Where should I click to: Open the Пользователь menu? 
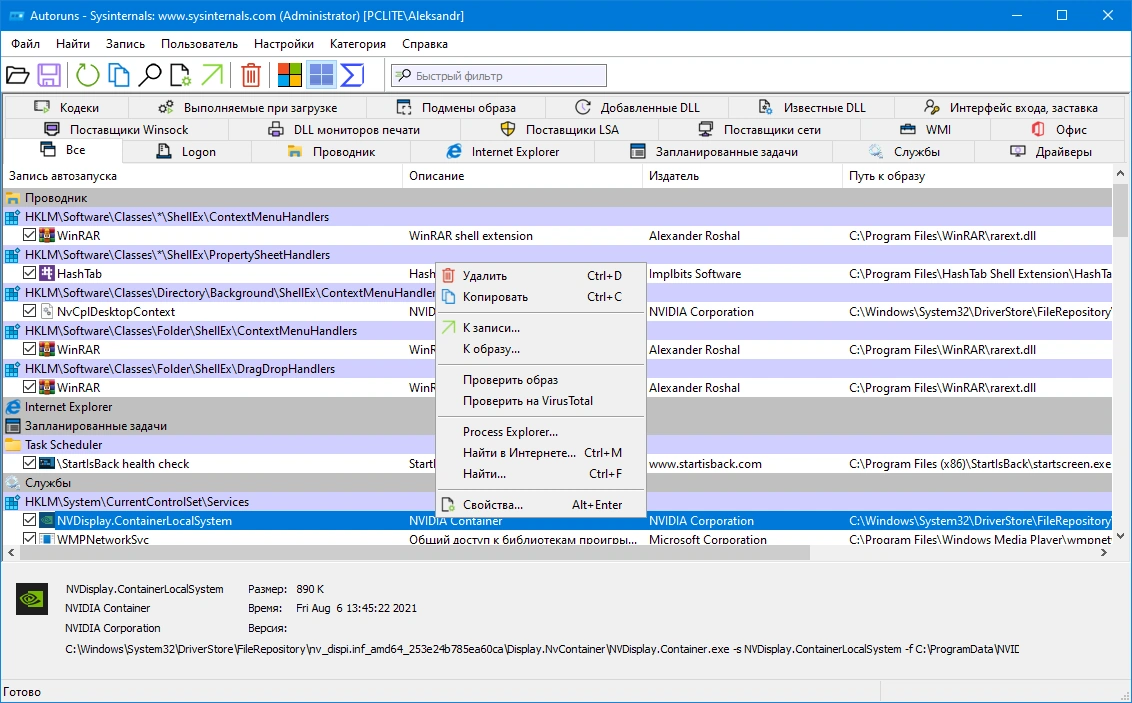(199, 44)
